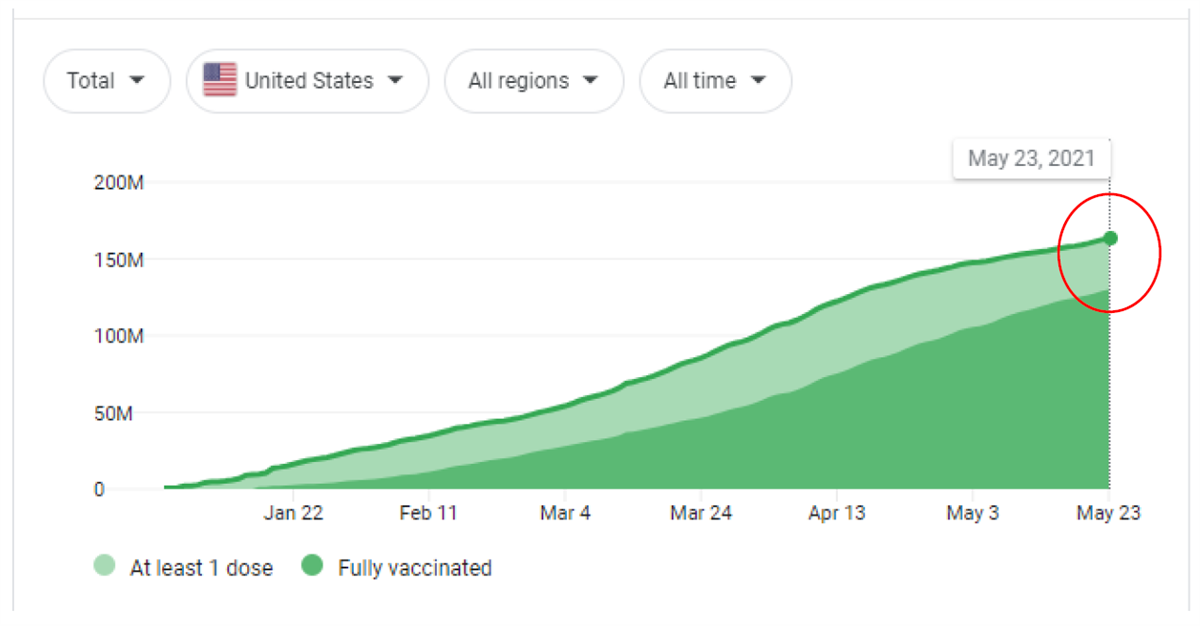Viewport: 1200px width, 626px height.
Task: Click the arrow beside United States
Action: 395,81
